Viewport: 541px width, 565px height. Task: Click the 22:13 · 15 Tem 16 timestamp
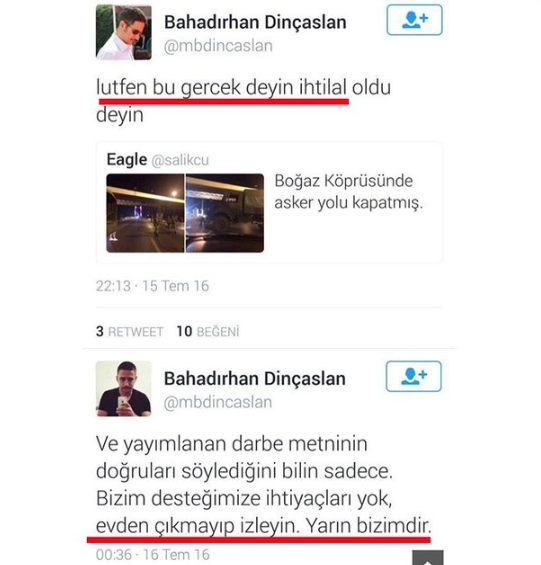152,286
